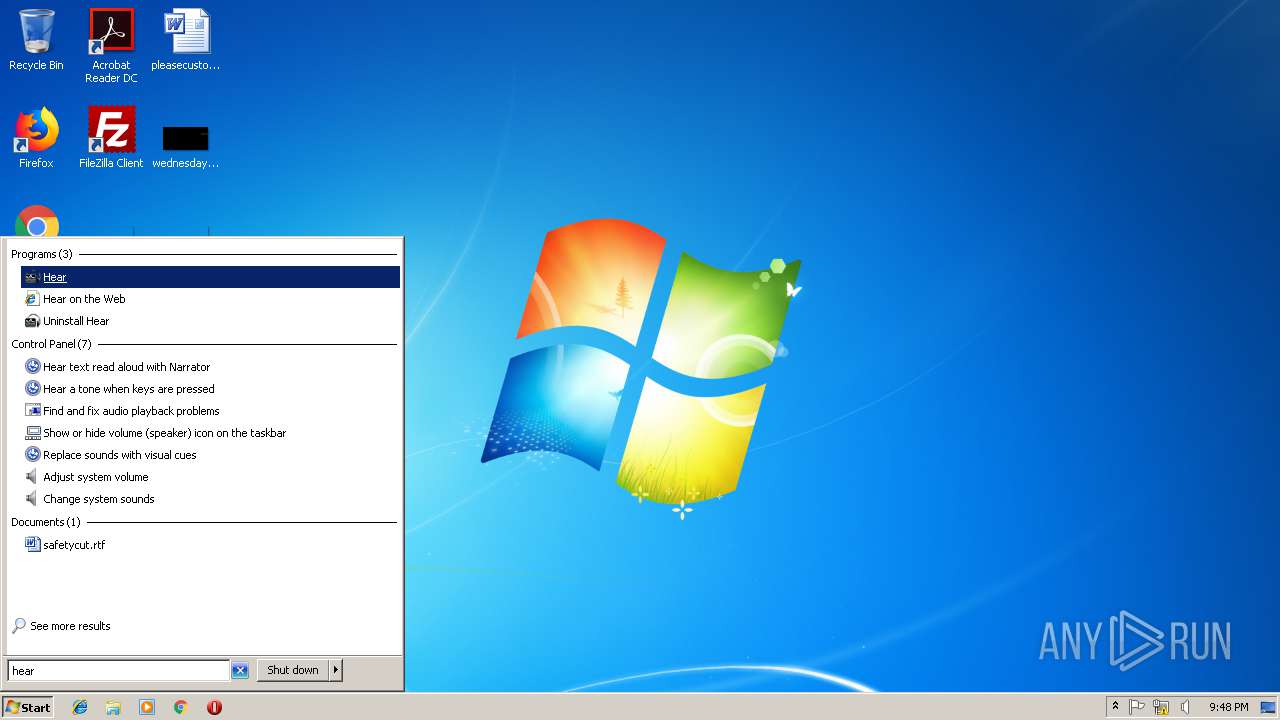Open Internet Explorer from the taskbar
Viewport: 1280px width, 720px height.
pyautogui.click(x=80, y=707)
